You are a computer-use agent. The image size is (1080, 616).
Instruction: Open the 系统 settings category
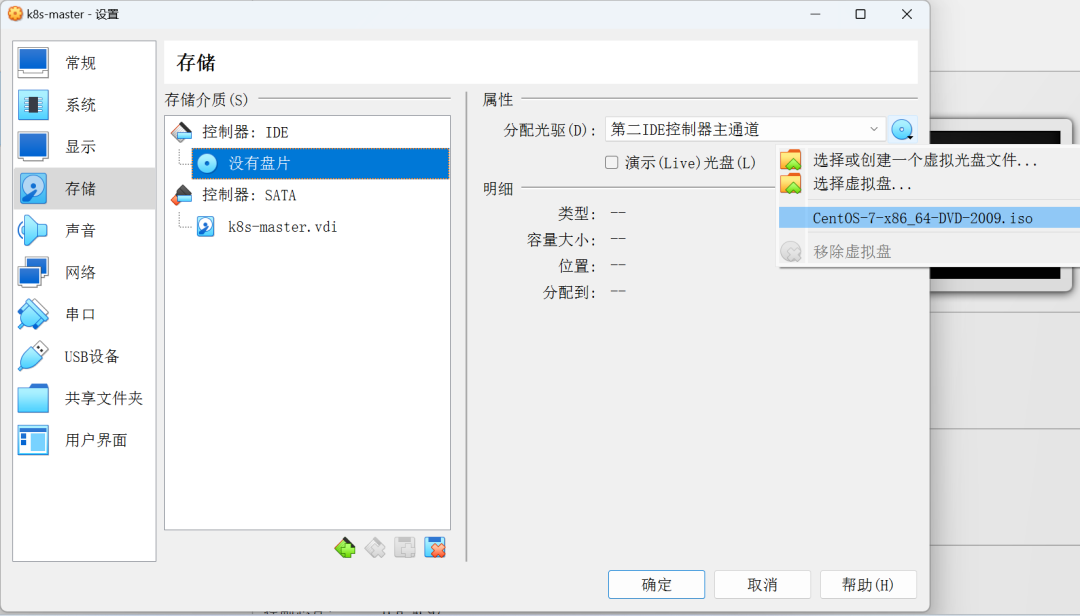tap(84, 105)
